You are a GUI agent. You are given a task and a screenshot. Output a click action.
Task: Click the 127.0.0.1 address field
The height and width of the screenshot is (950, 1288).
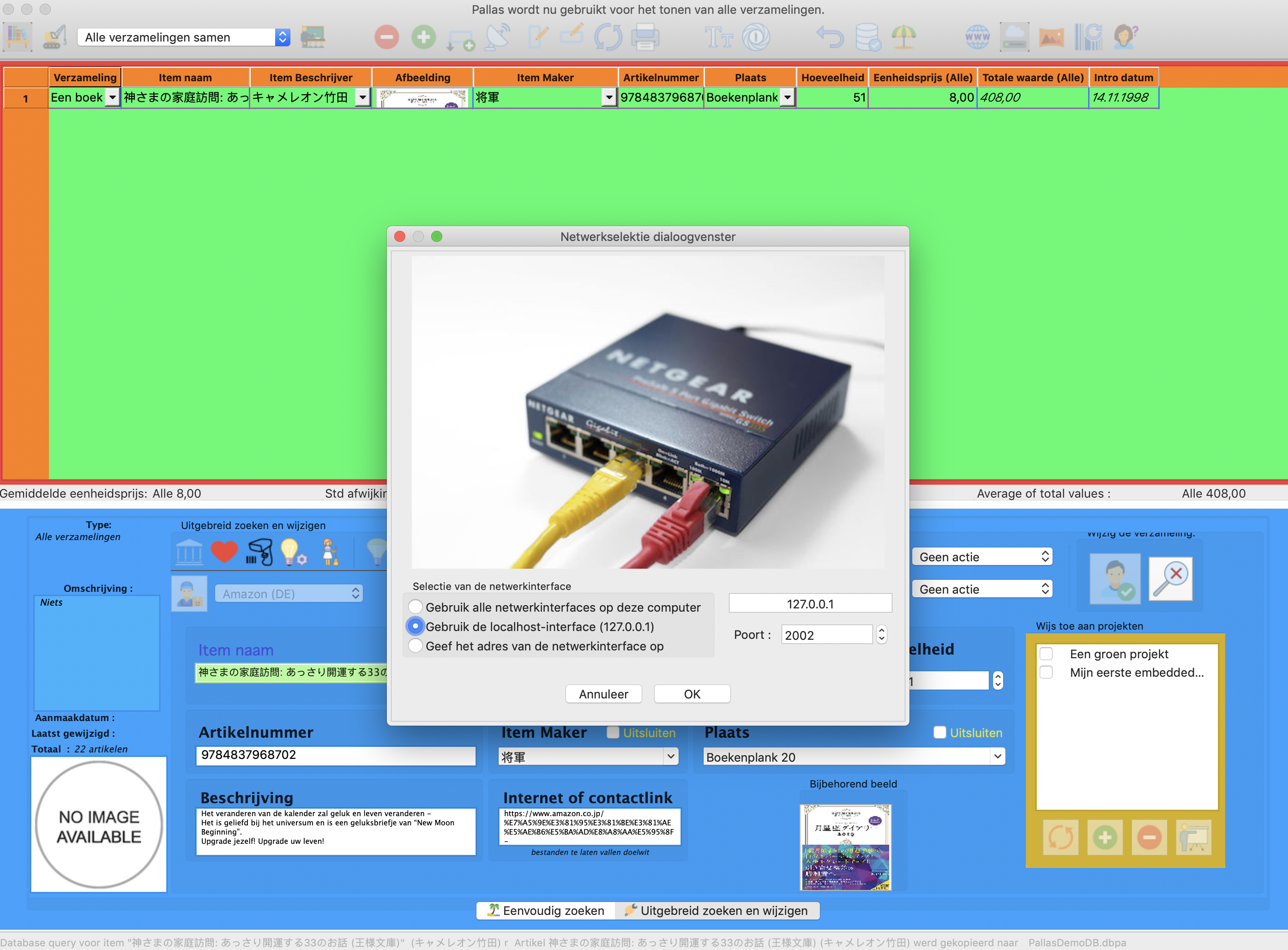810,603
